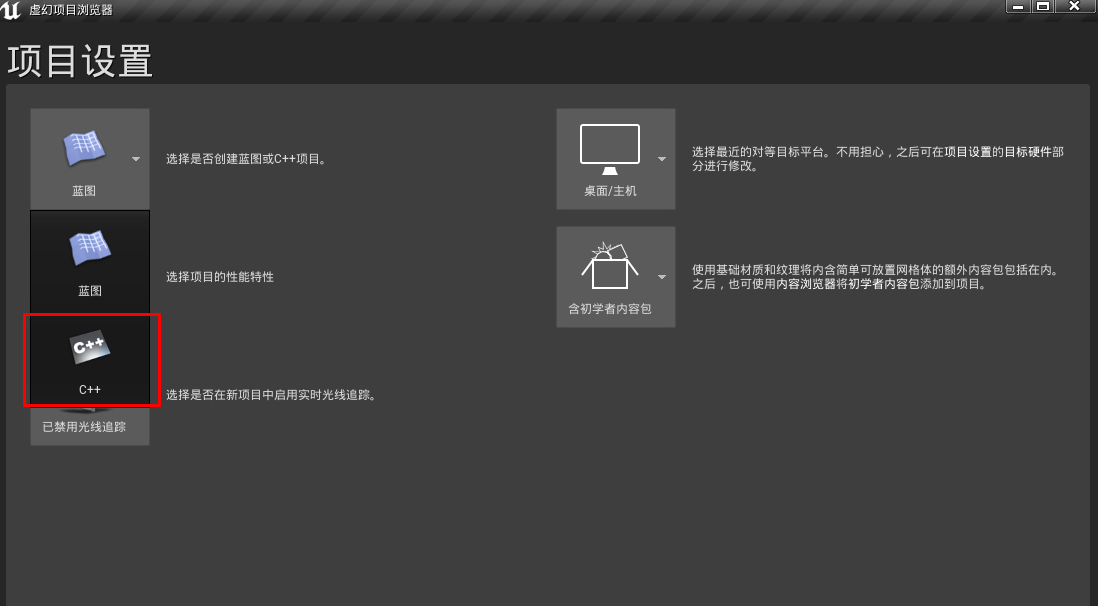The image size is (1098, 606).
Task: Click the starter content box icon
Action: click(x=610, y=266)
